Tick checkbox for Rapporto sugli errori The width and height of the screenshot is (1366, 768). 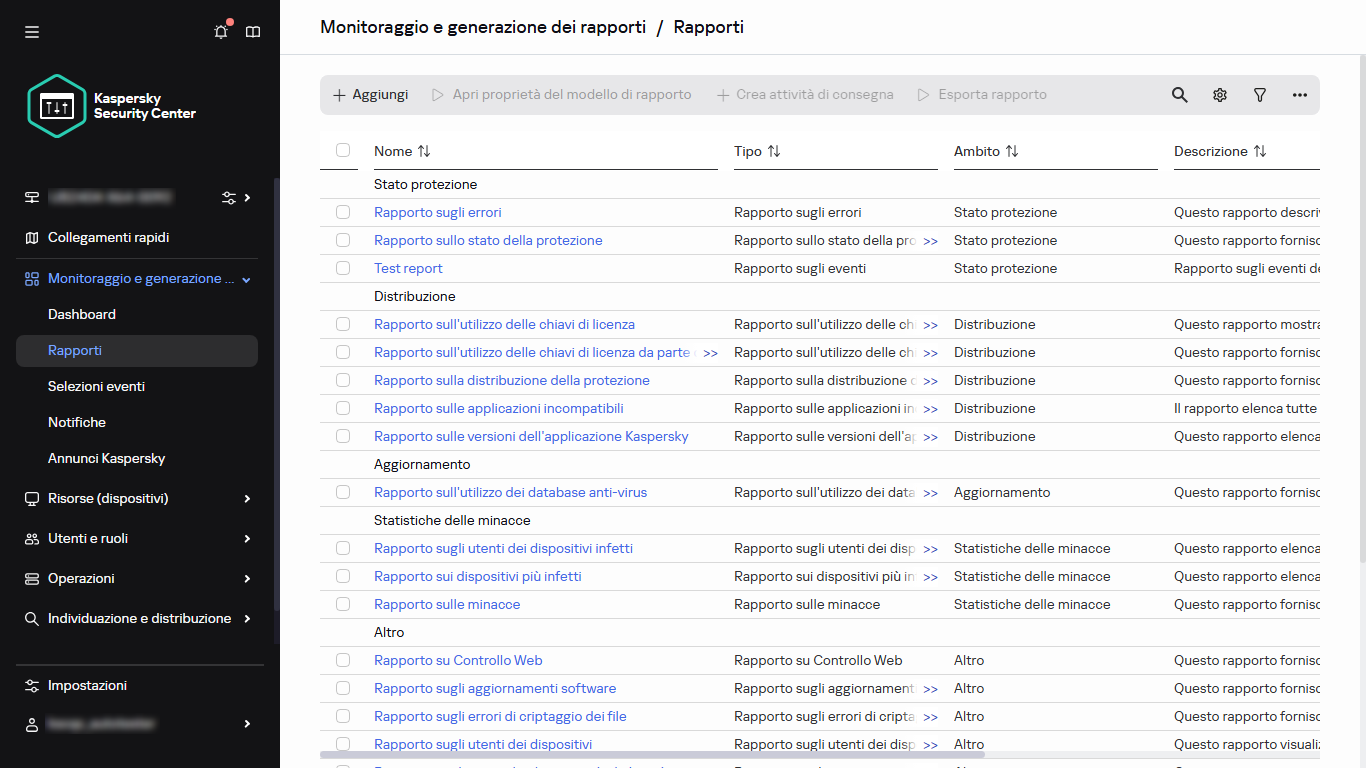coord(343,212)
